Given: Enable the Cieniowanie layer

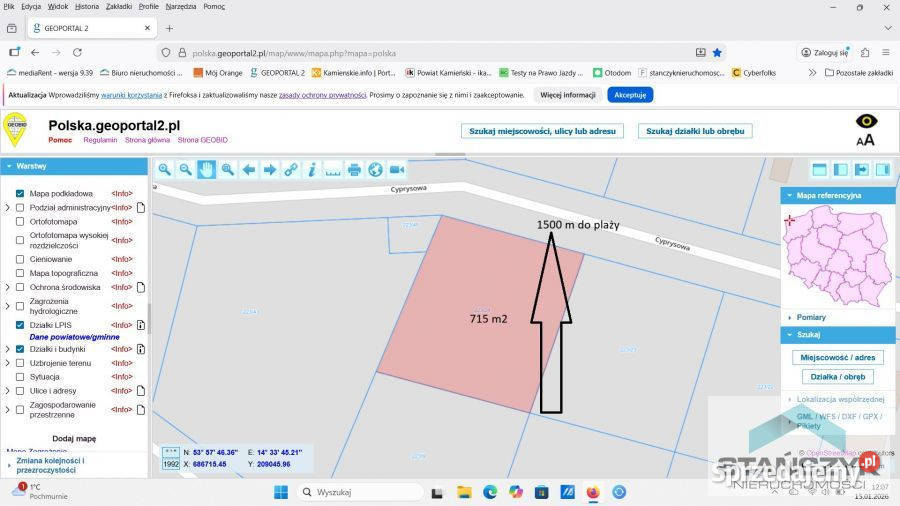Looking at the screenshot, I should click(x=20, y=259).
